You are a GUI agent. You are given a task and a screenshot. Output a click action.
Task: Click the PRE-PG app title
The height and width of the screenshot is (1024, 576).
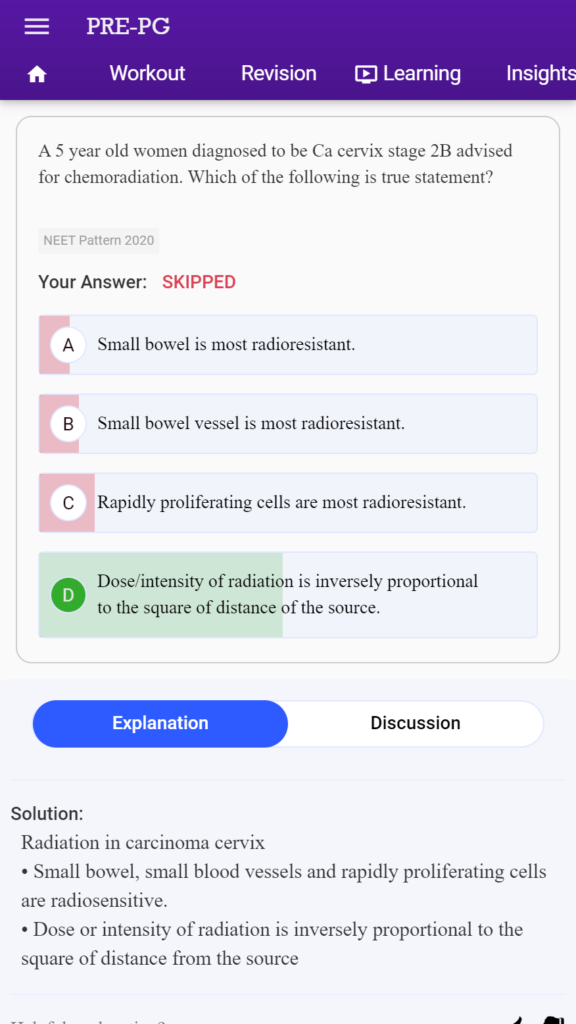tap(128, 26)
